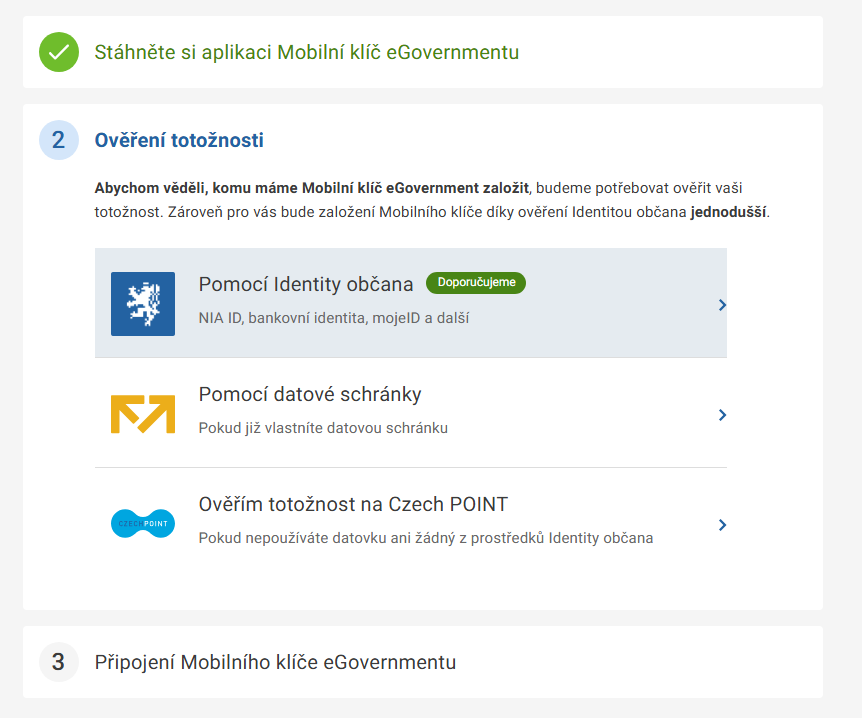Click the yellow datová schránka envelope logo
Viewport: 862px width, 718px height.
point(143,414)
